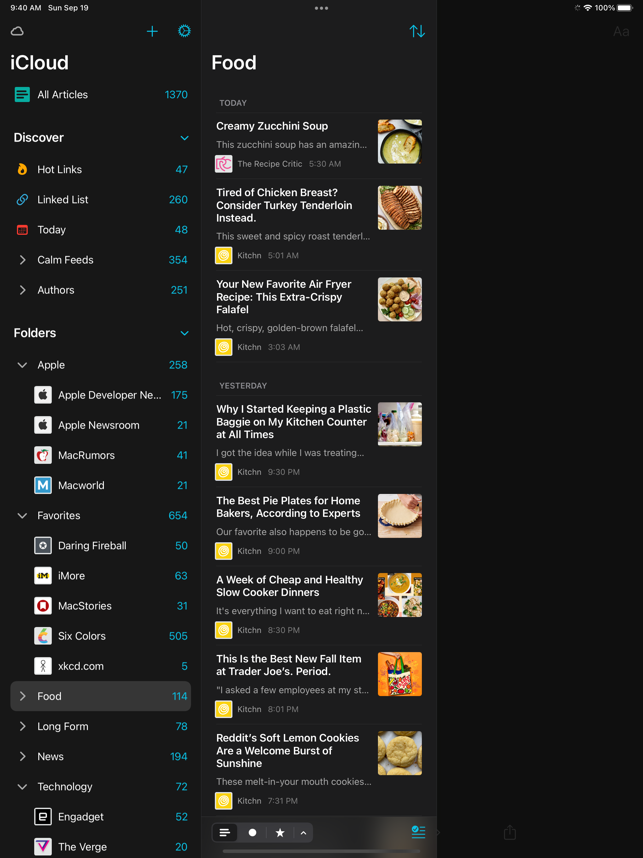Expand the News folder
643x858 pixels.
click(x=22, y=756)
